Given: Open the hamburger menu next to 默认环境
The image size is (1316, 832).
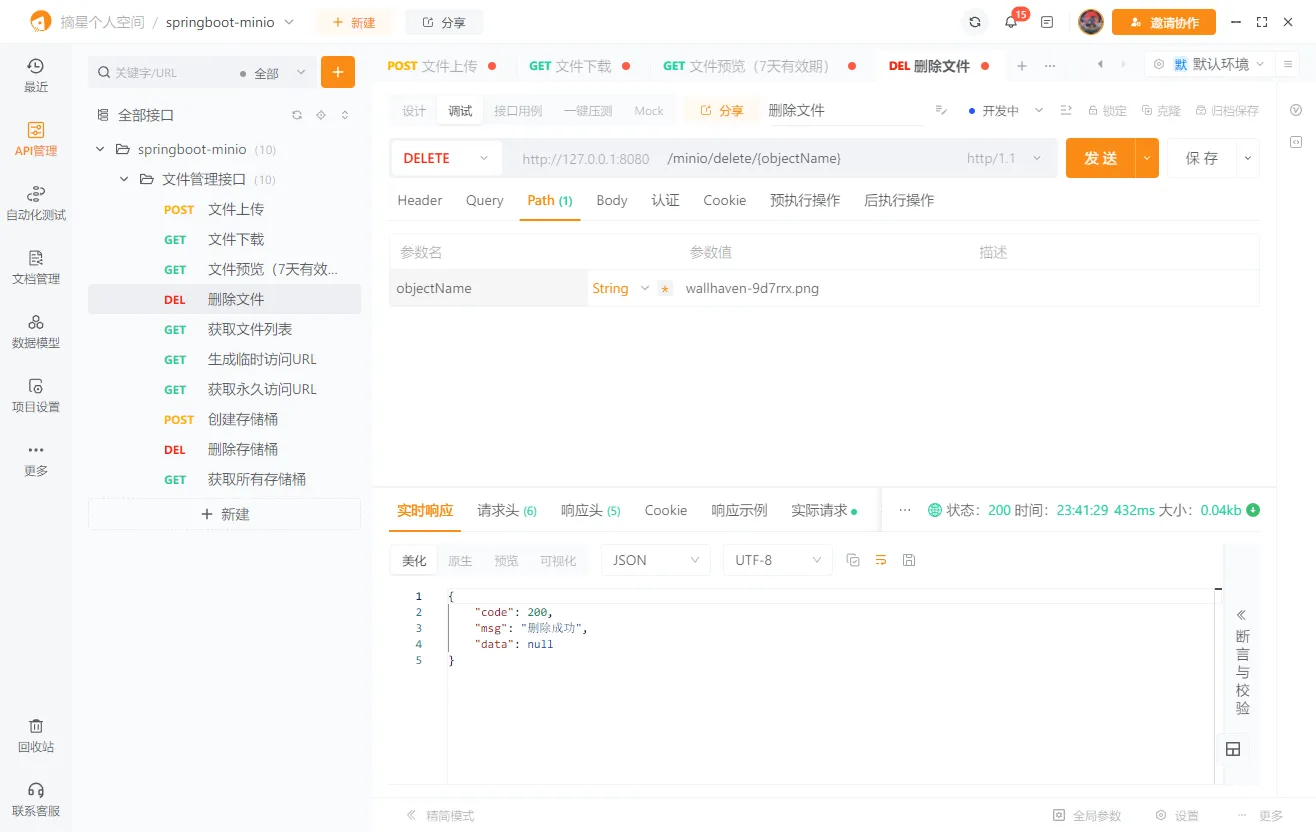Looking at the screenshot, I should click(1288, 64).
